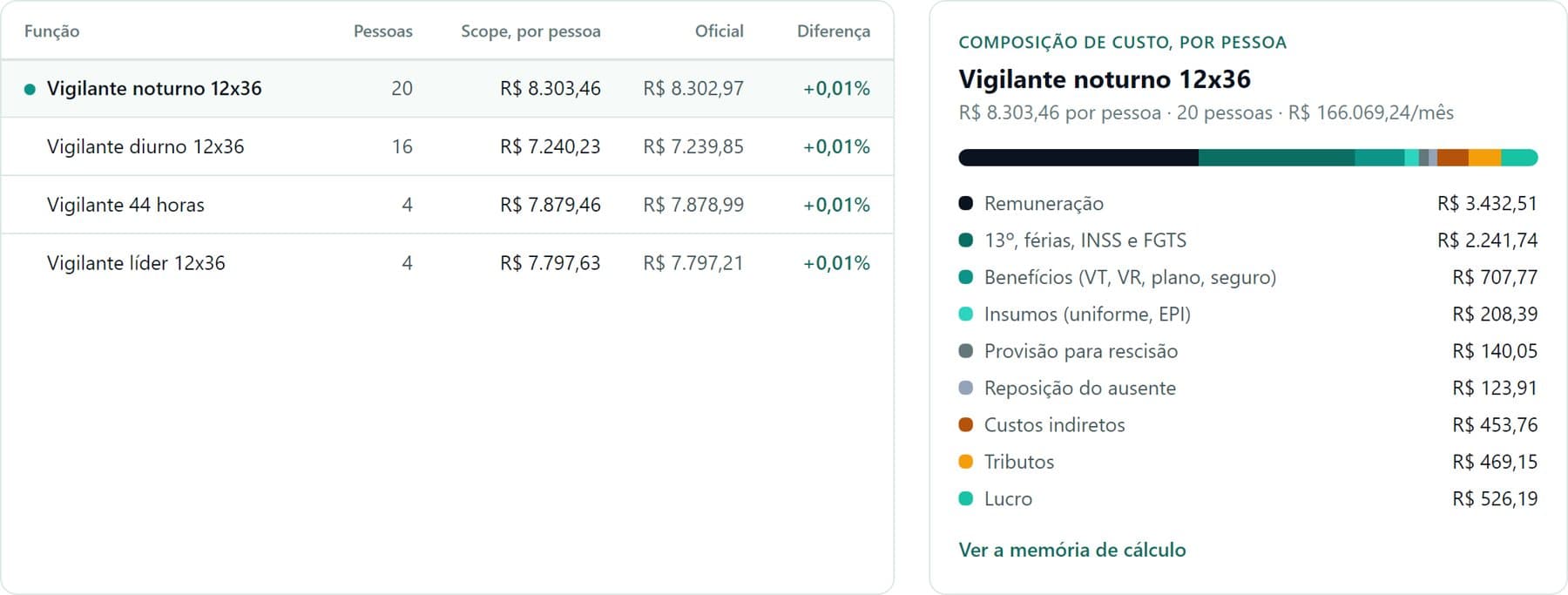The height and width of the screenshot is (595, 1568).
Task: Click the panel title Vigilante noturno 12x36
Action: pyautogui.click(x=1105, y=79)
